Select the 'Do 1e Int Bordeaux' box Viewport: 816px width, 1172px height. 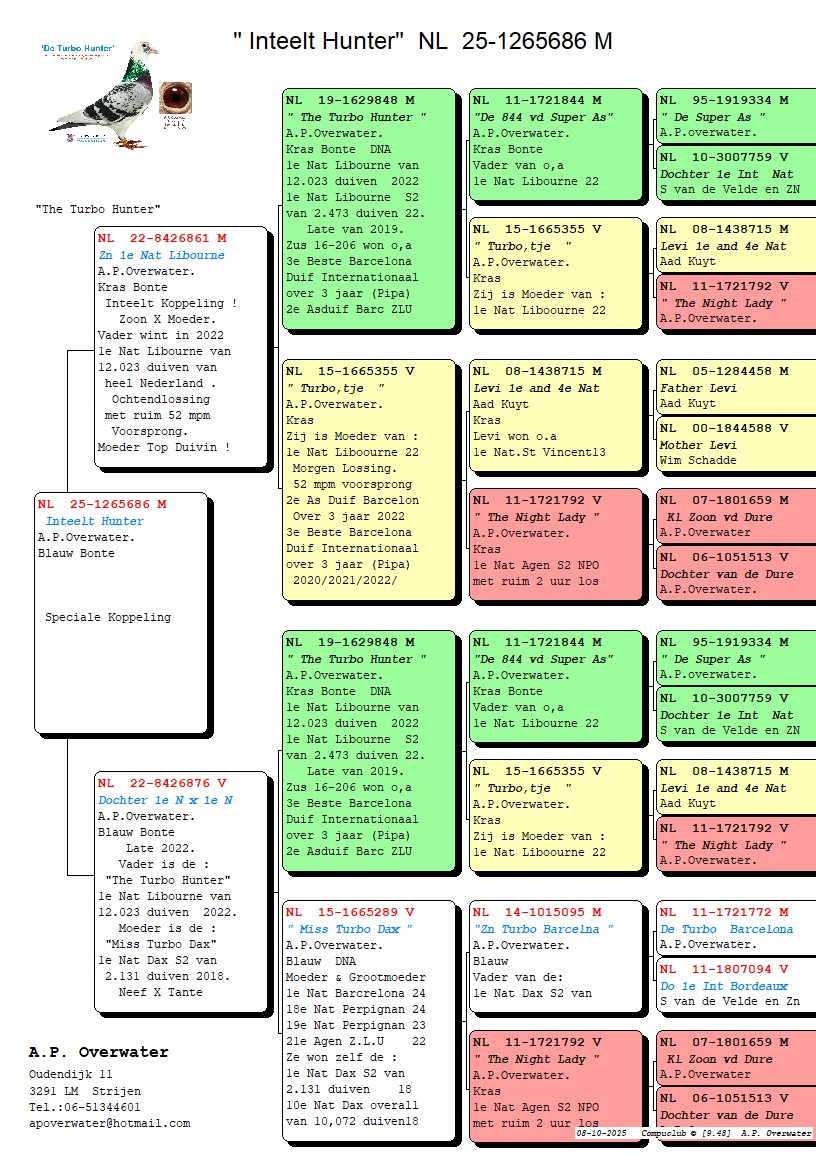pyautogui.click(x=735, y=984)
